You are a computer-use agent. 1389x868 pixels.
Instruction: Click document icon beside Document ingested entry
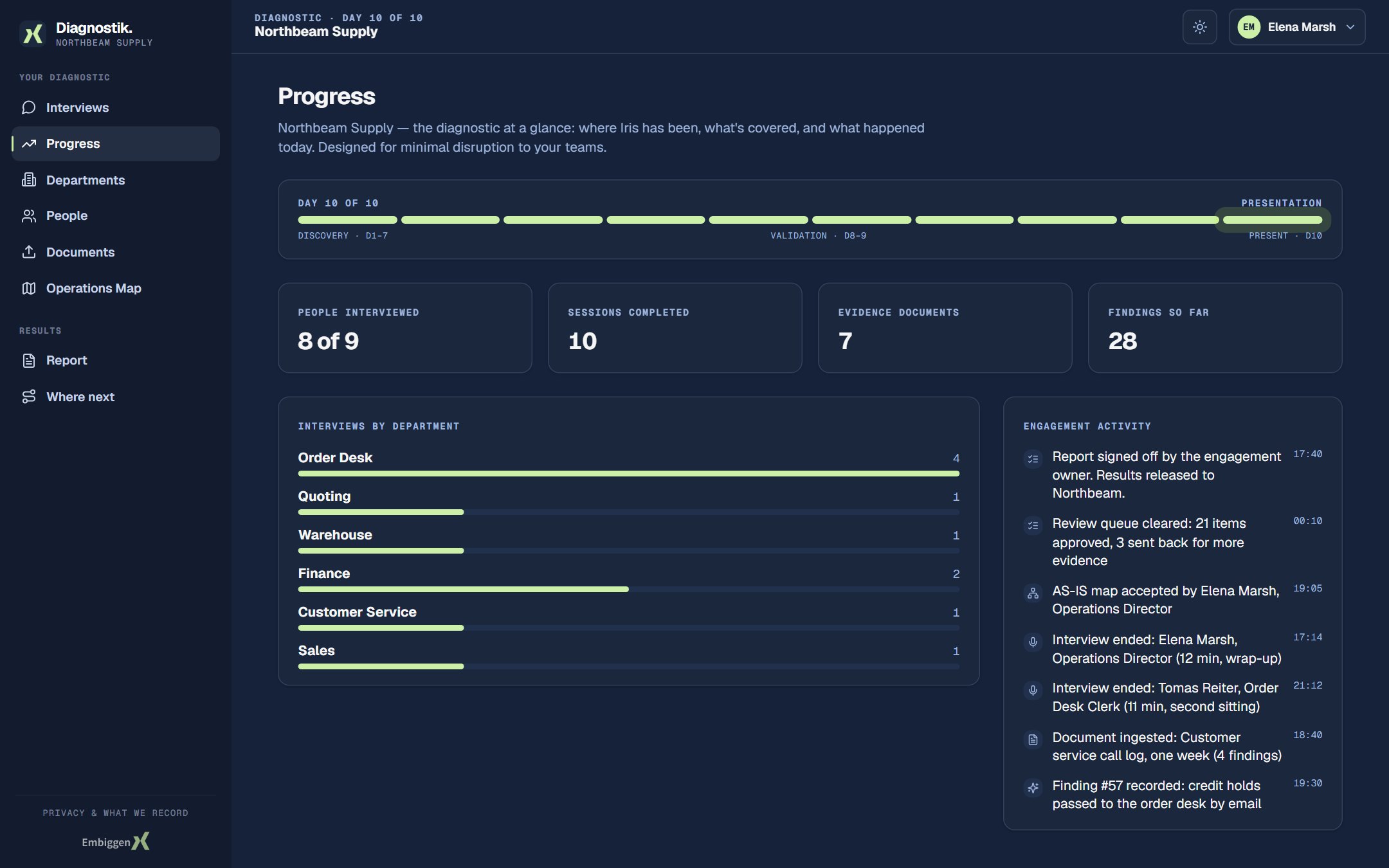click(1033, 740)
